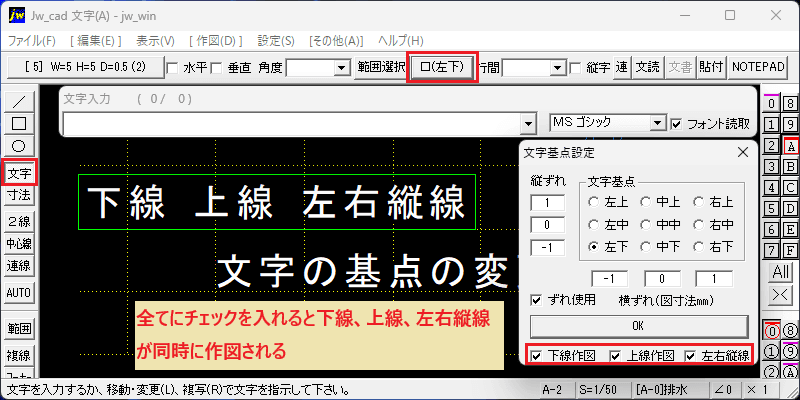Enable the 縦字 vertical text checkbox

coord(576,68)
